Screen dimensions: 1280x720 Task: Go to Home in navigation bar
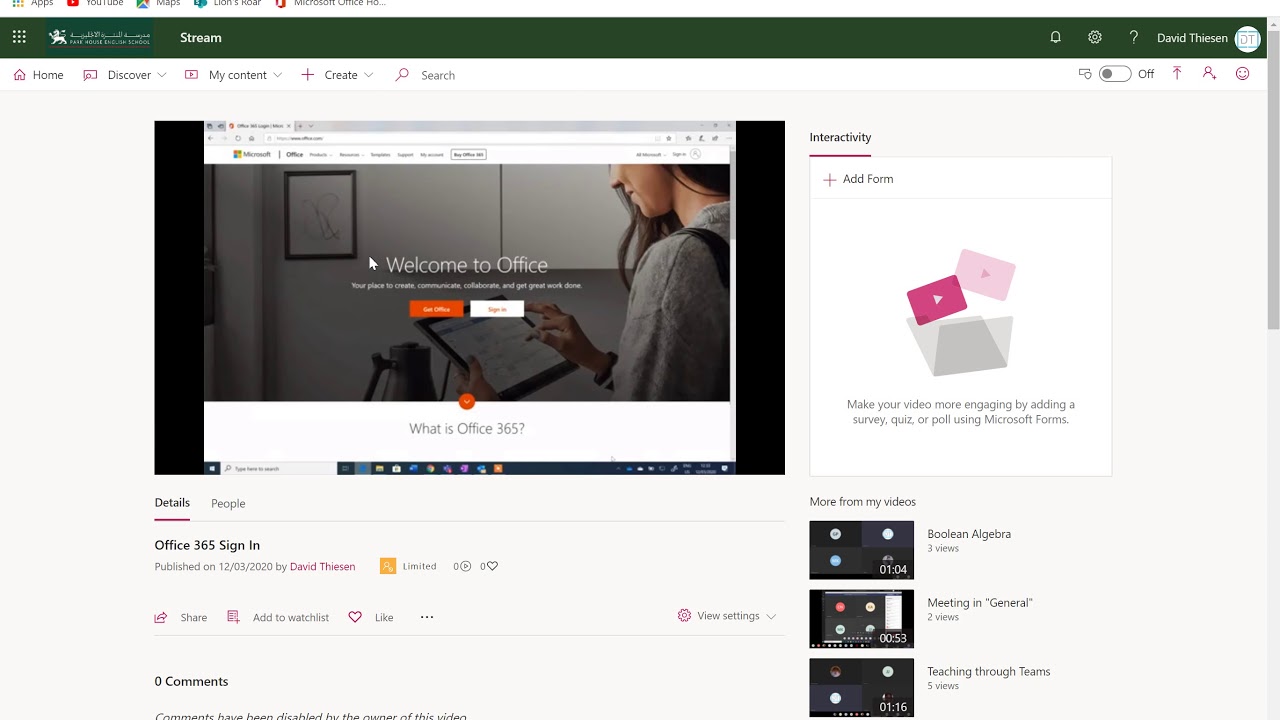39,75
